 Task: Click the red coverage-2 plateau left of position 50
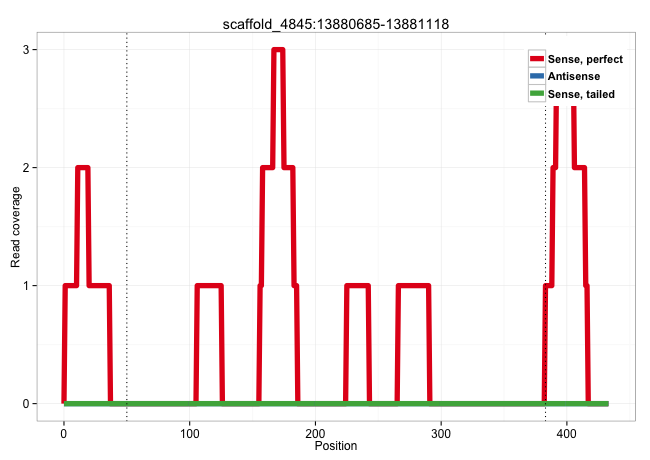83,168
